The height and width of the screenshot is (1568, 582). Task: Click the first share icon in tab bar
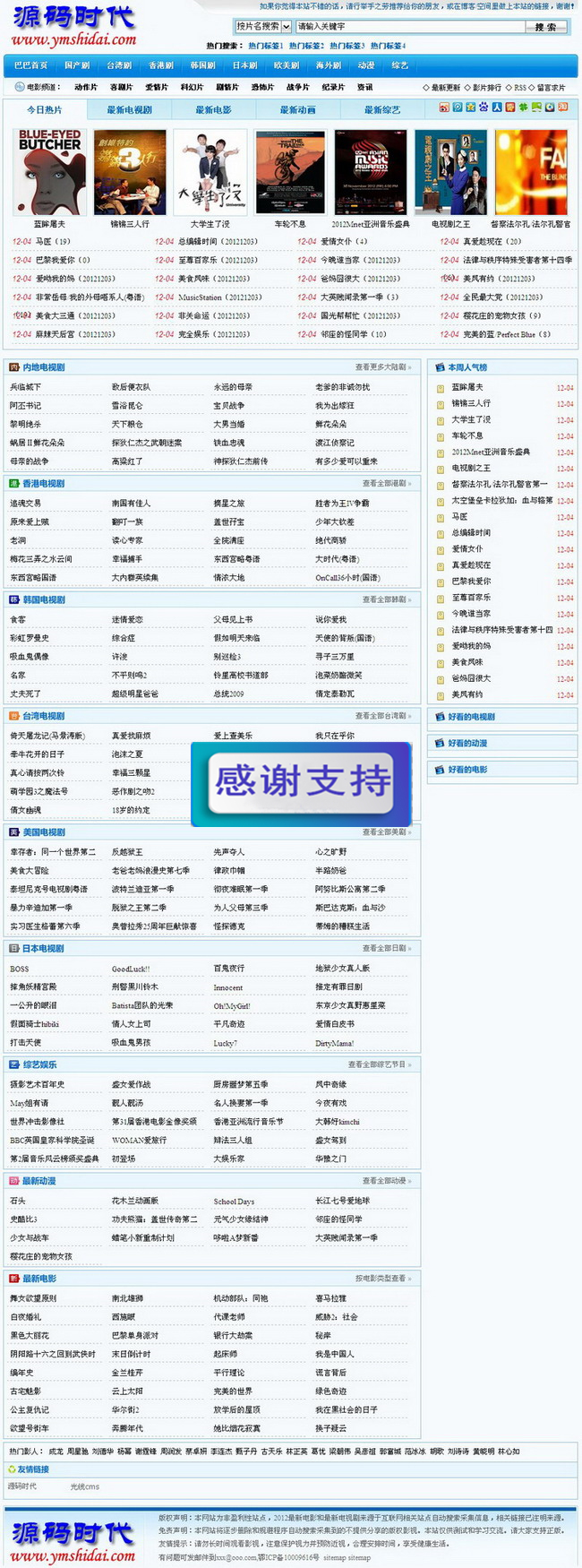(x=444, y=108)
